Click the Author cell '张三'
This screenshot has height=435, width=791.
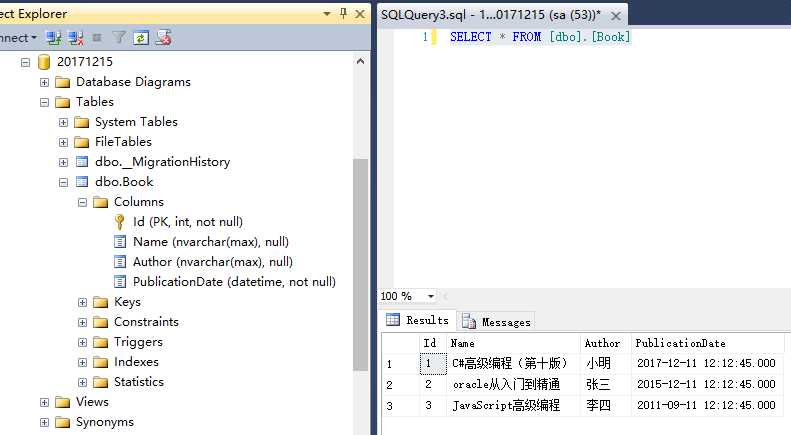[605, 385]
